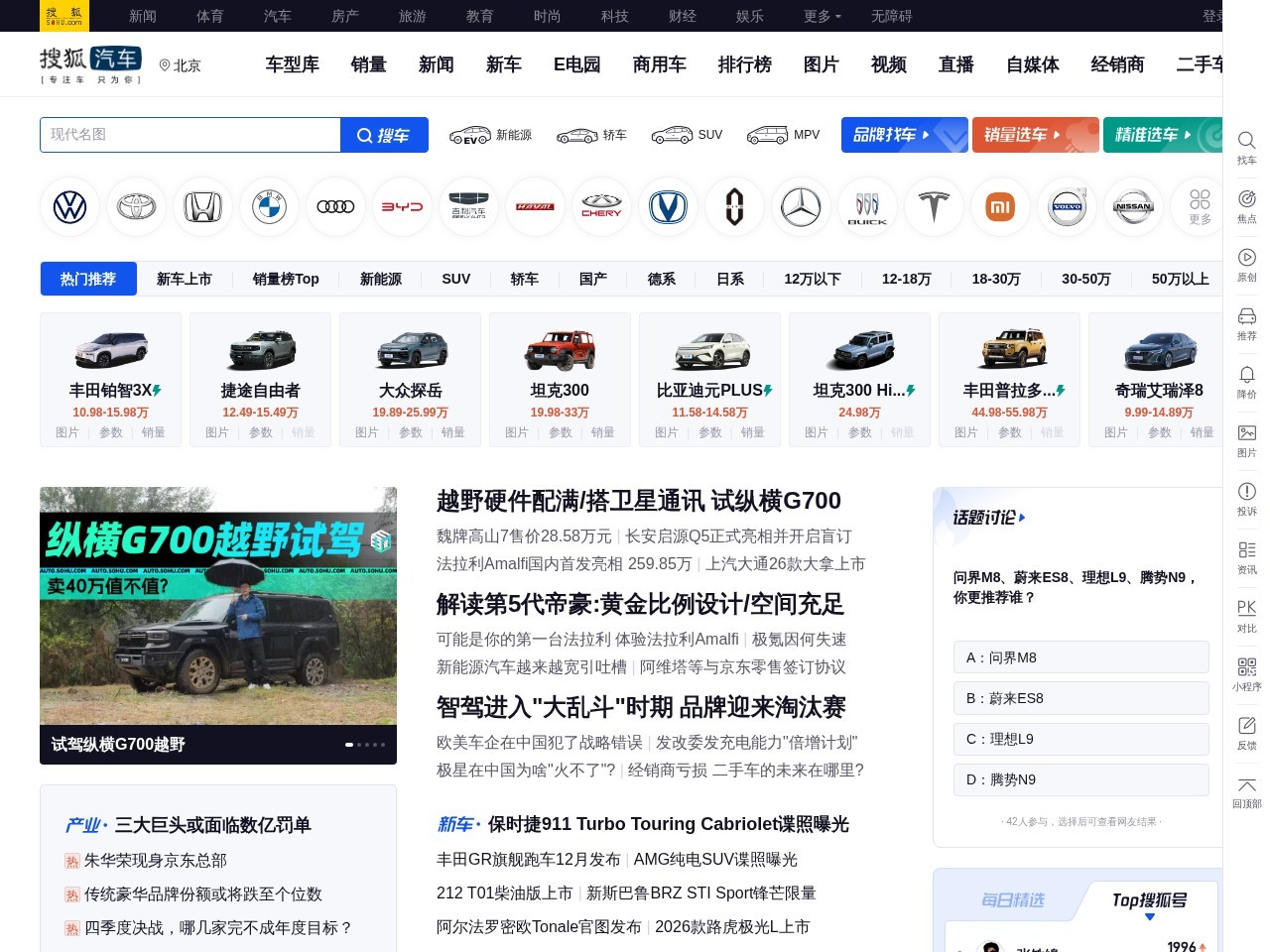The width and height of the screenshot is (1270, 952).
Task: Expand the 更多 dropdown in top bar
Action: (822, 16)
